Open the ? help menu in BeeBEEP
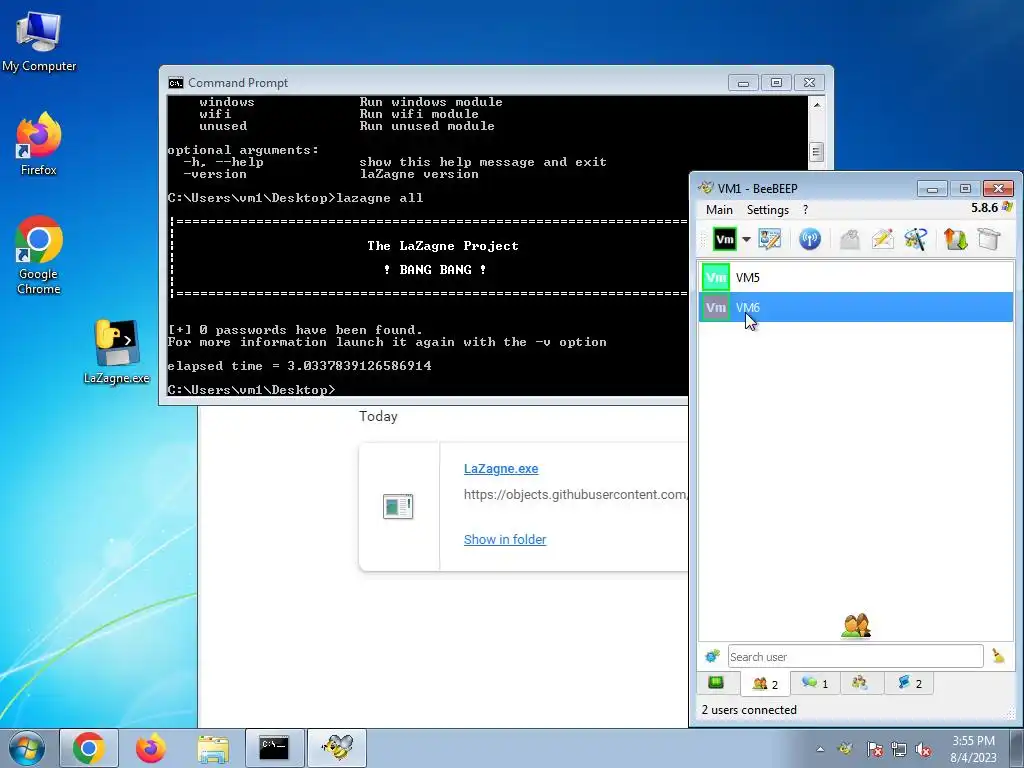This screenshot has height=768, width=1024. coord(805,210)
